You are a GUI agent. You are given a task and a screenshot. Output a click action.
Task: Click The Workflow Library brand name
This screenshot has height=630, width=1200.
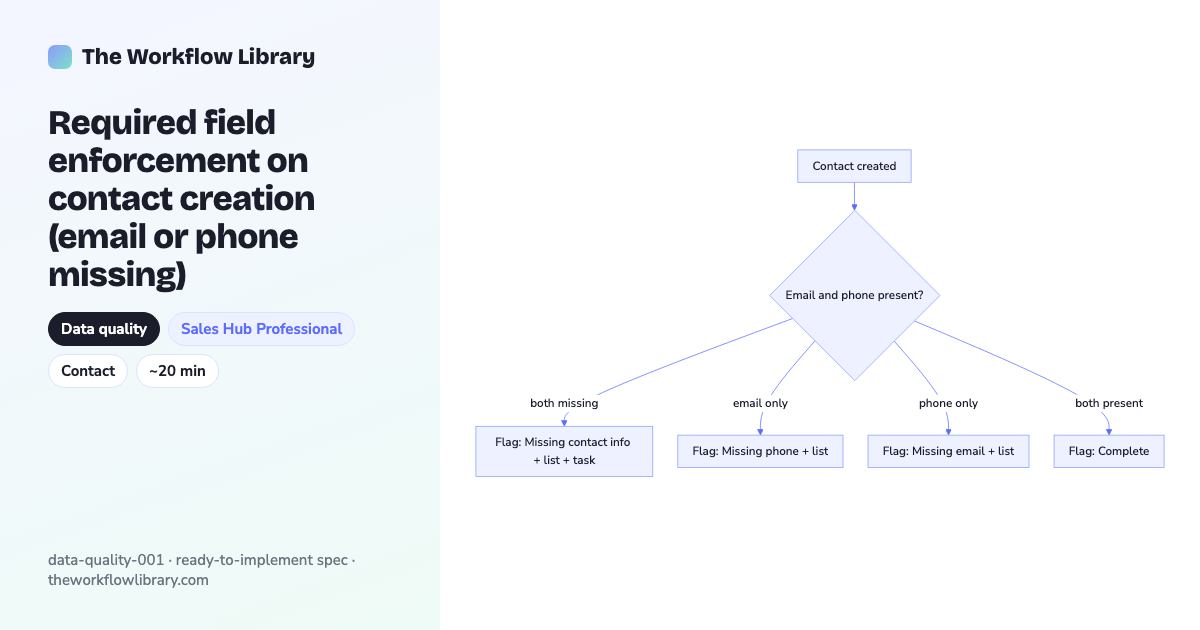(x=198, y=57)
